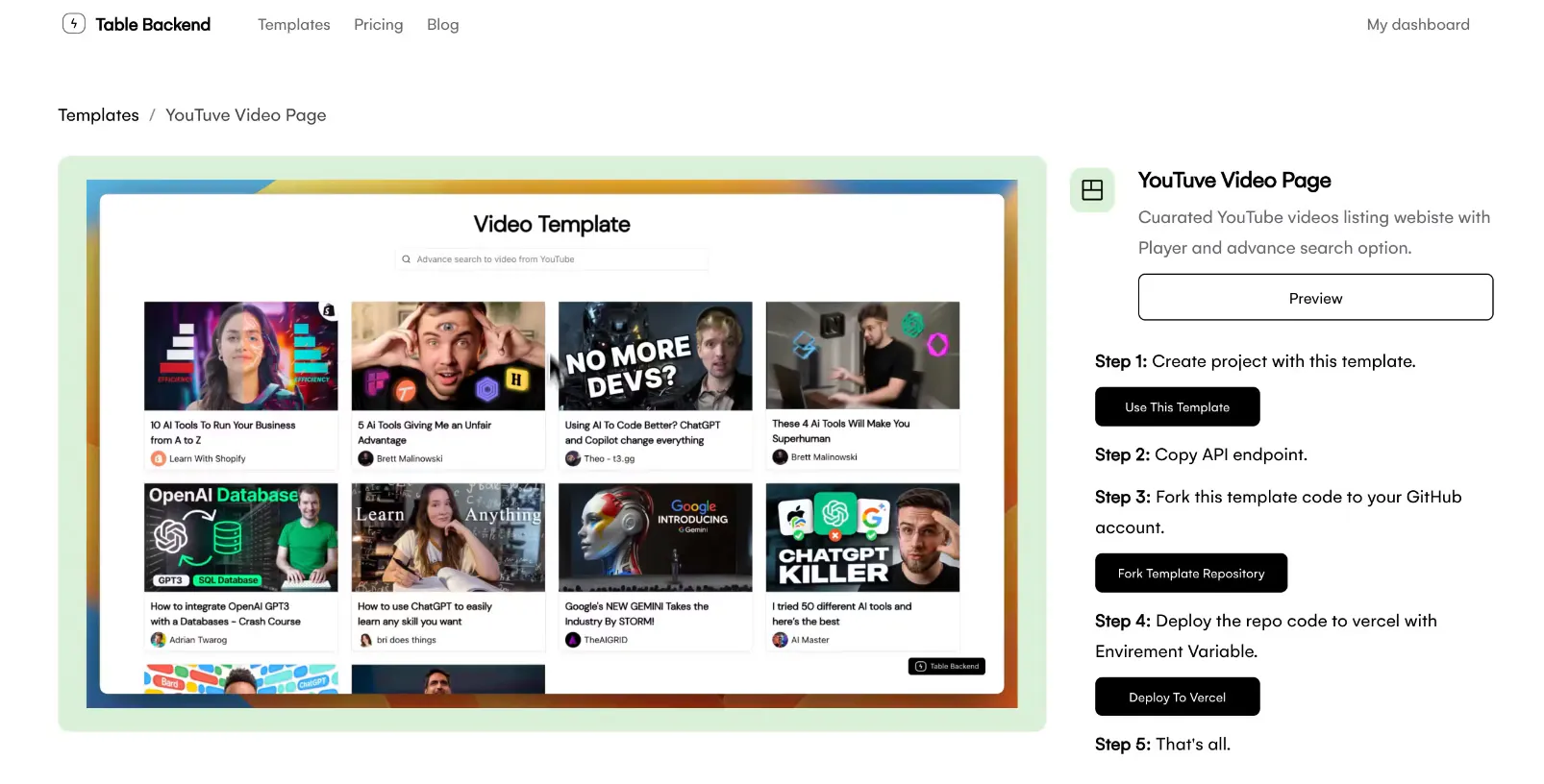Click the Table Backend lightning logo icon
Screen dimensions: 1544x784
(x=74, y=24)
